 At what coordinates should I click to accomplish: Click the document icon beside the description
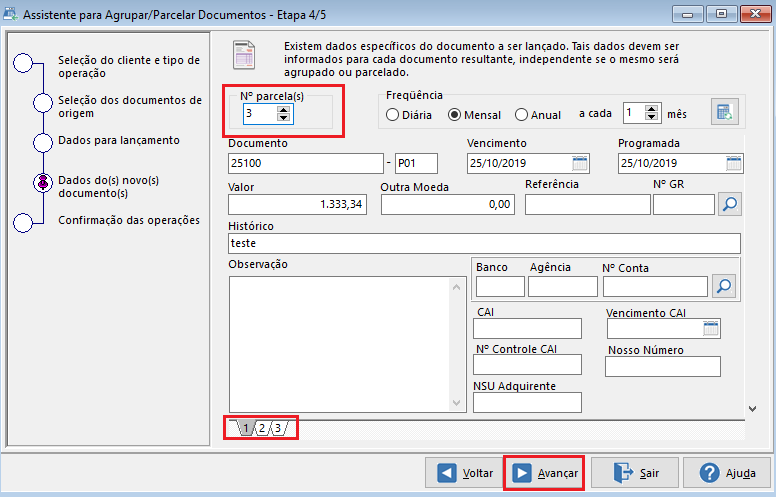(244, 55)
